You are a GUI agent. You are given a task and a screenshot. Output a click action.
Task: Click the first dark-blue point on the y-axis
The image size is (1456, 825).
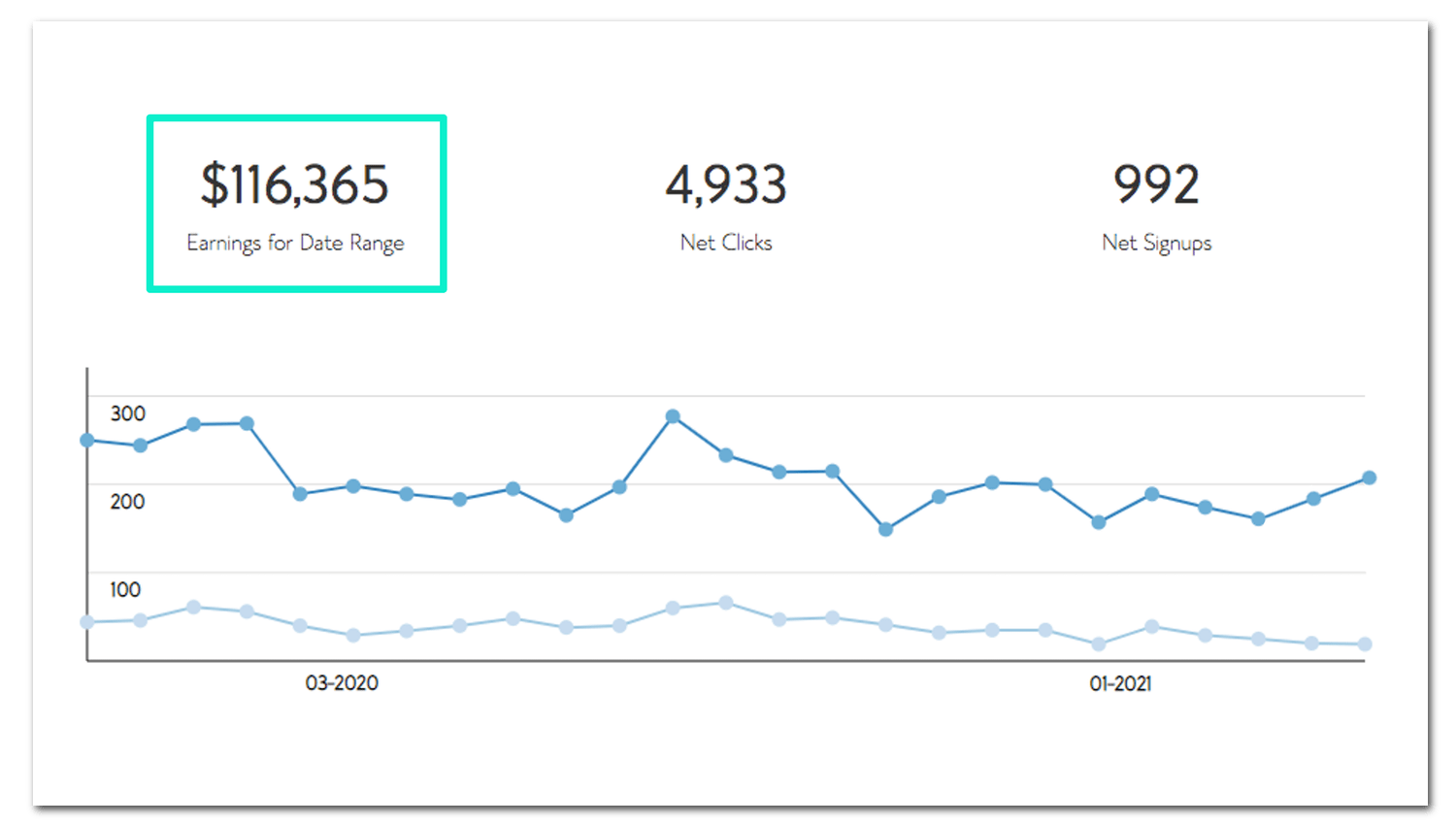click(x=87, y=441)
